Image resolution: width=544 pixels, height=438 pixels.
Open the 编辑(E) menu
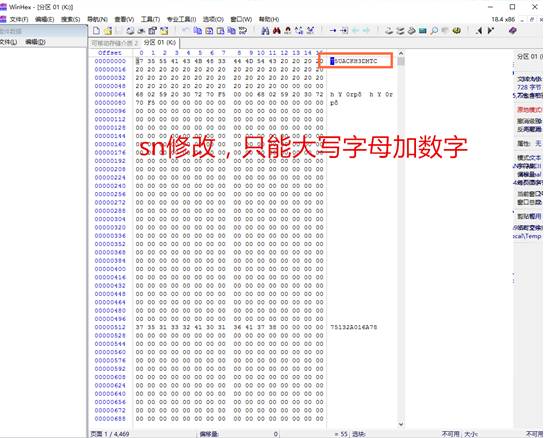coord(44,19)
